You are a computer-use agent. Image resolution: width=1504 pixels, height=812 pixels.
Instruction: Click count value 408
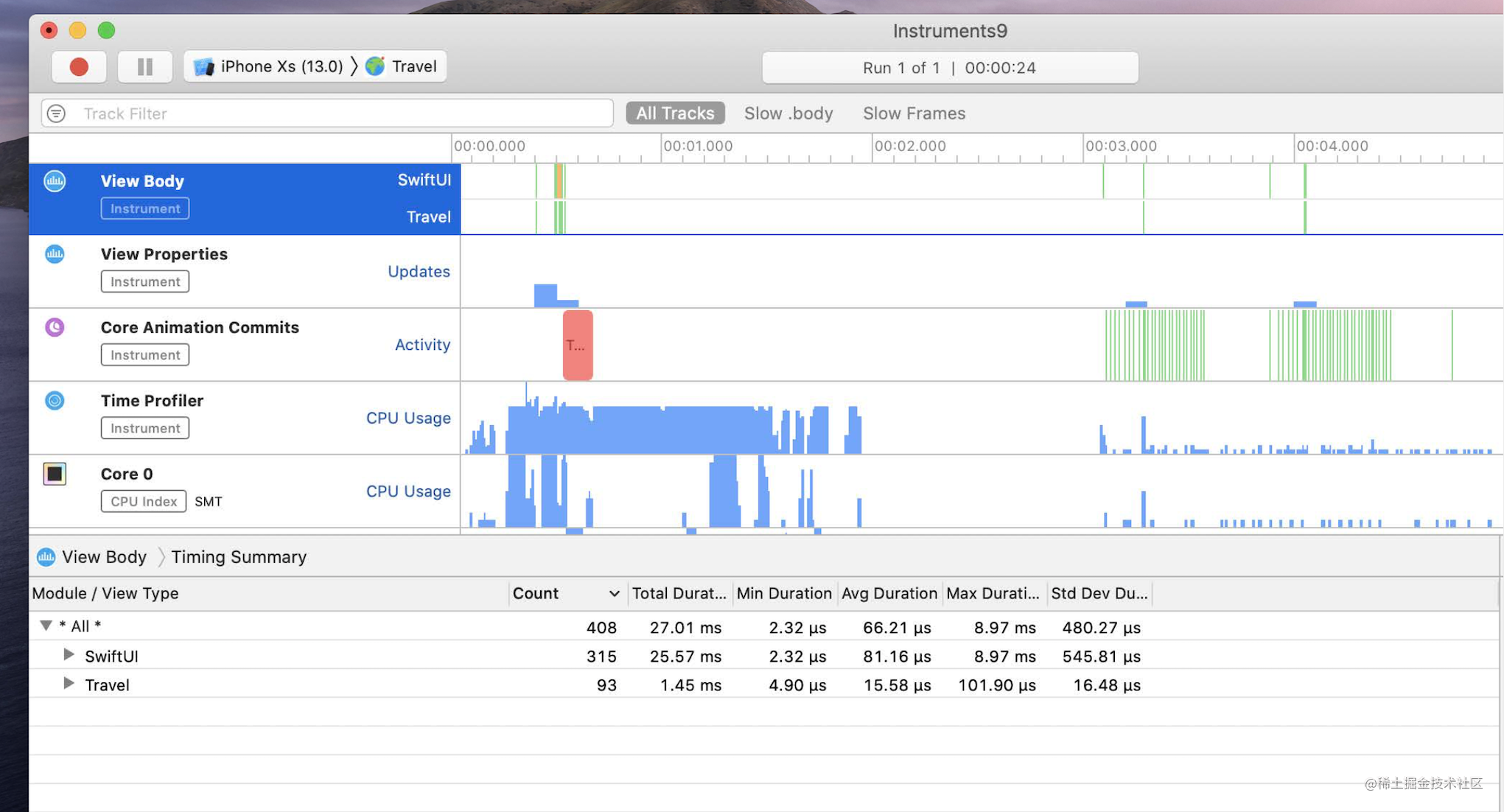pyautogui.click(x=601, y=627)
